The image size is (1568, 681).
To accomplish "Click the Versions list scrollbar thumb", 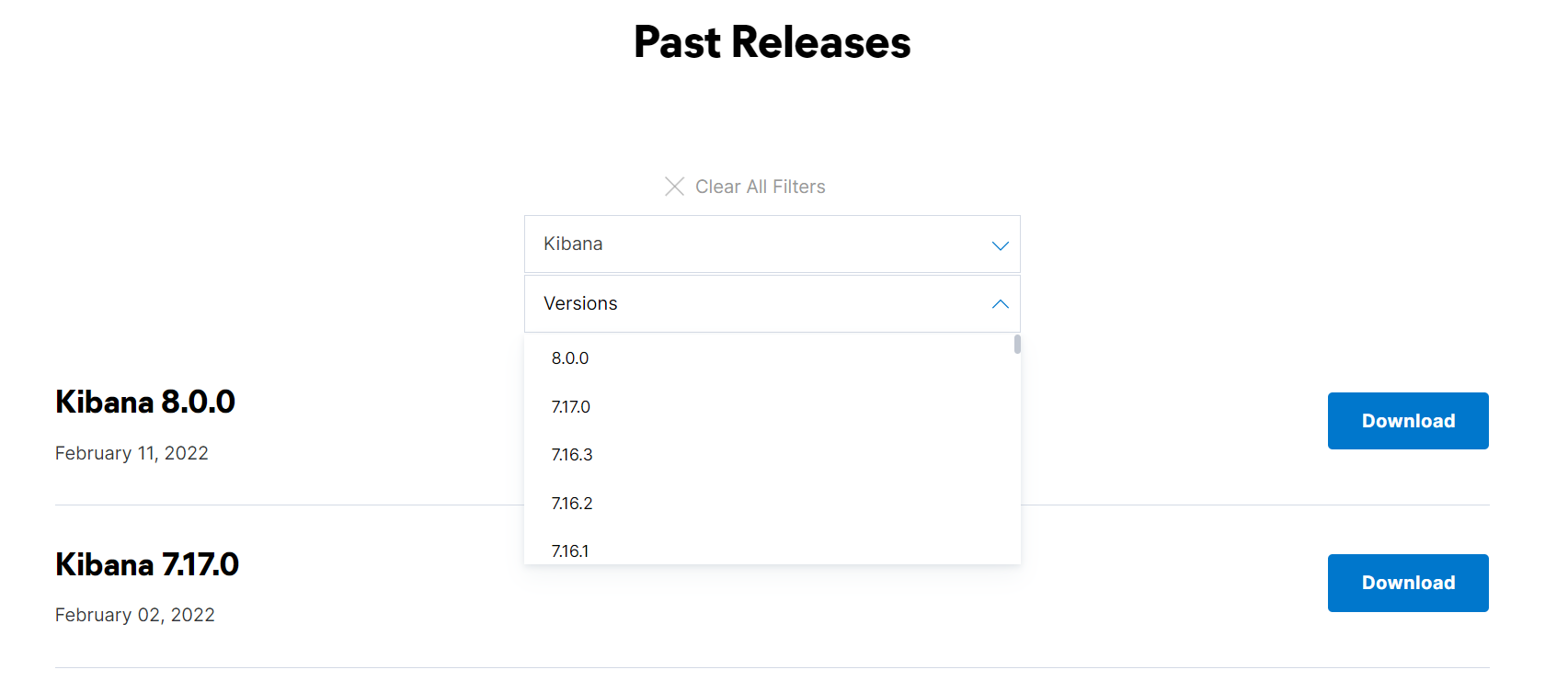I will [x=1017, y=345].
